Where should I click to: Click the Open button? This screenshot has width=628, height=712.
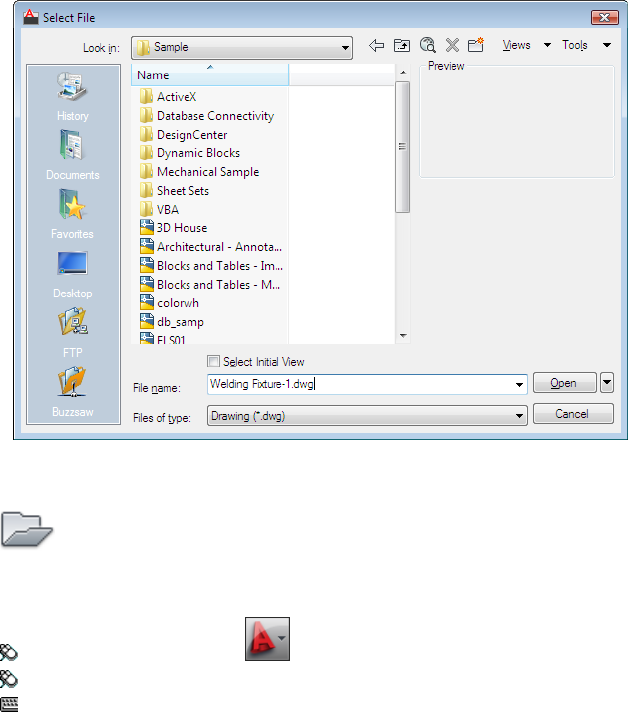click(564, 382)
